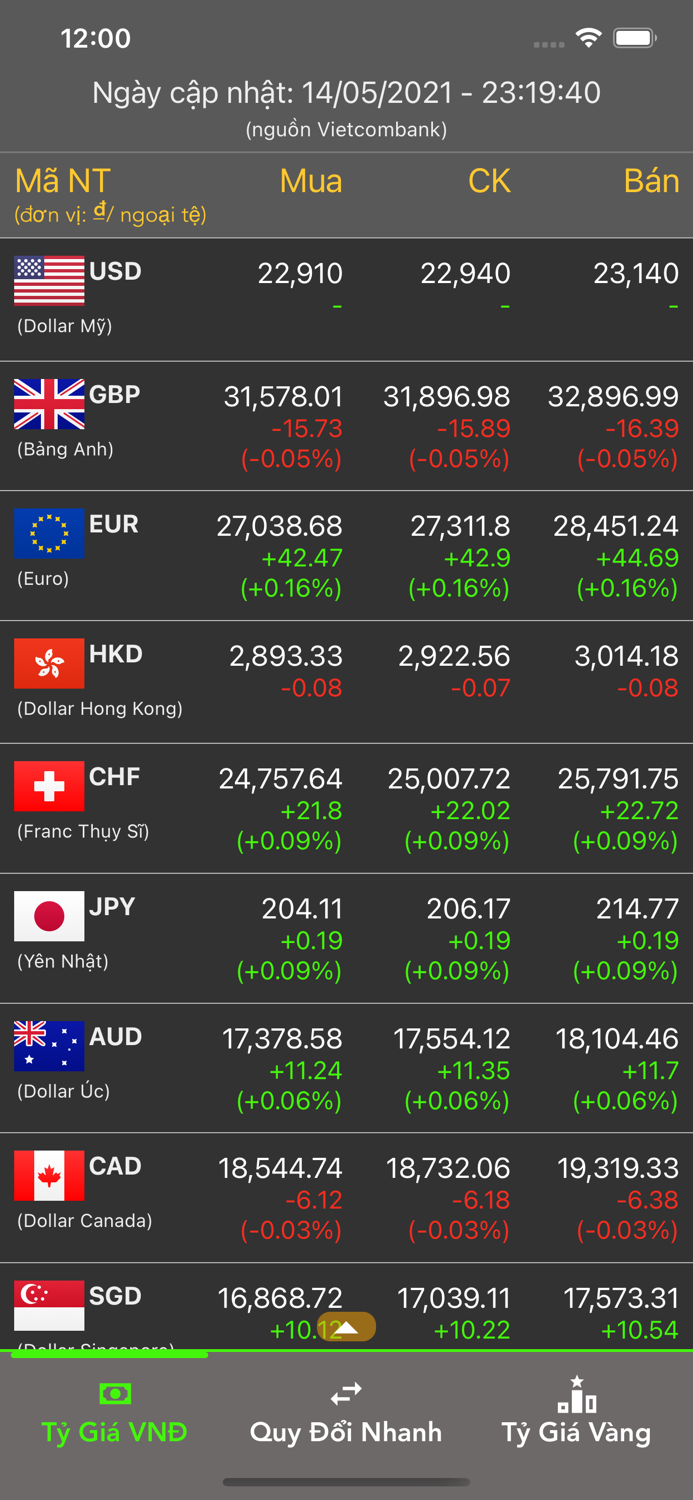The width and height of the screenshot is (693, 1500).
Task: Tap the Mã NT column header
Action: coord(63,182)
